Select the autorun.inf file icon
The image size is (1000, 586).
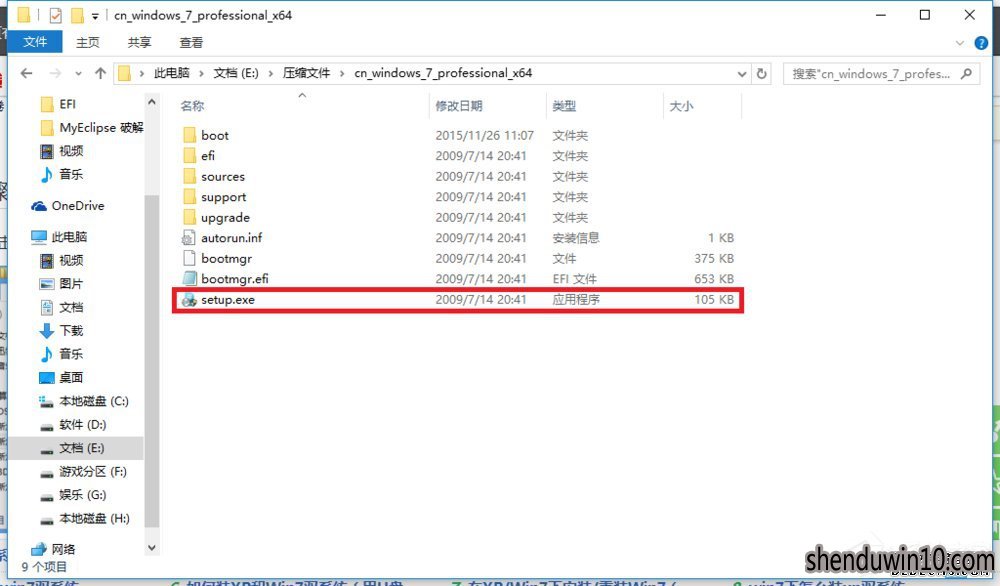coord(189,238)
